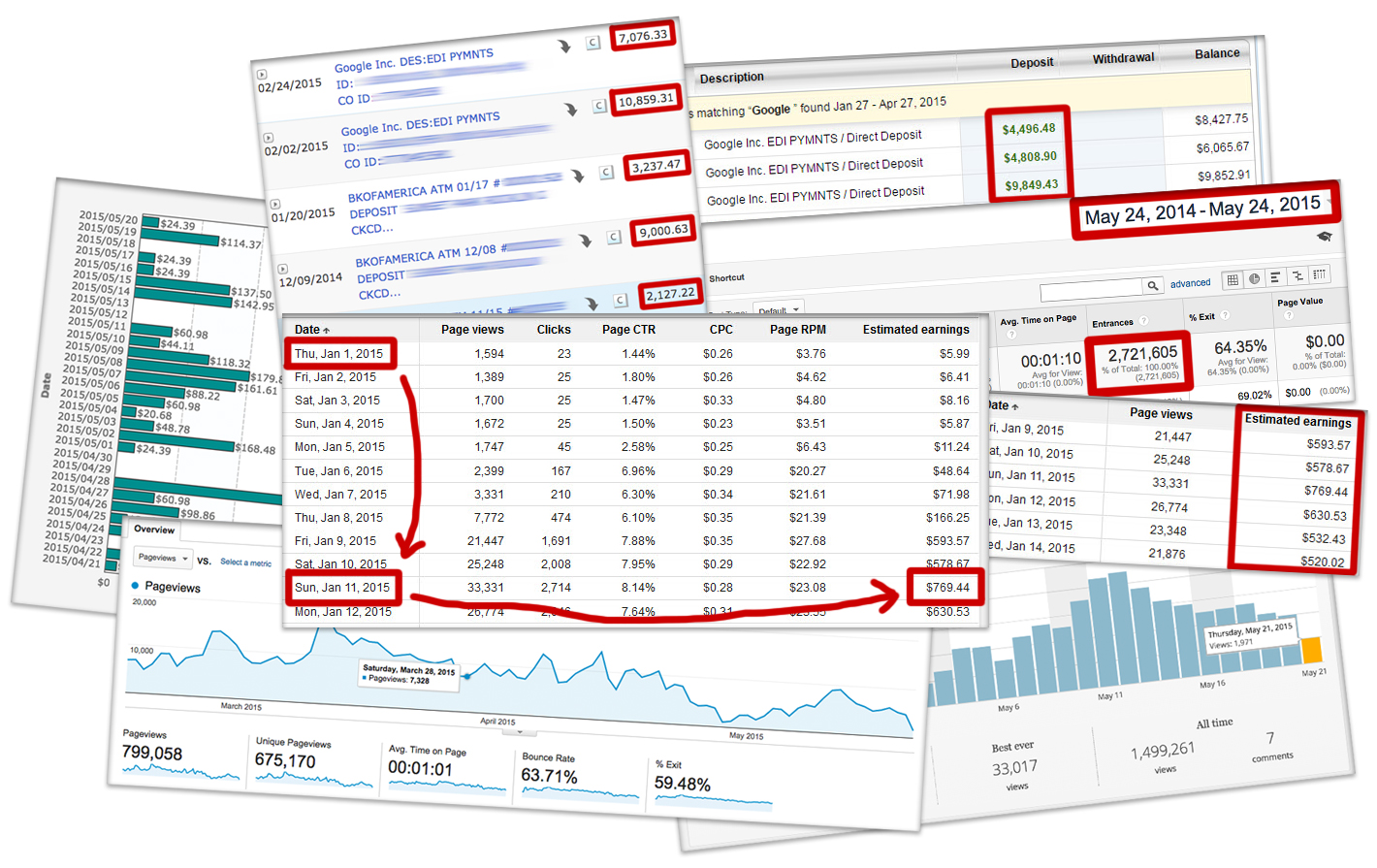The height and width of the screenshot is (868, 1377).
Task: Click the 2,721,605 Entrances value
Action: pos(1142,354)
